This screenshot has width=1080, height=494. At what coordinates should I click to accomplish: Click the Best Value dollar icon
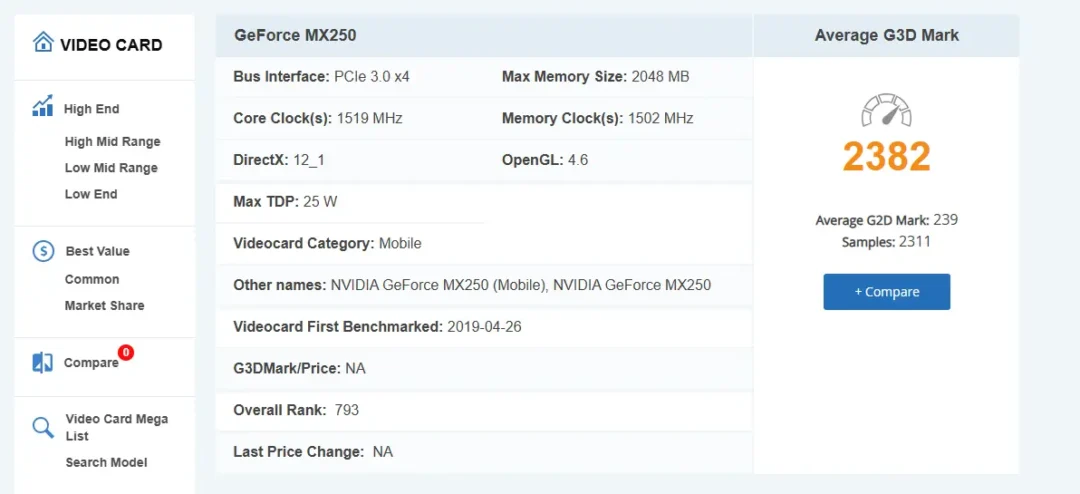[x=43, y=251]
